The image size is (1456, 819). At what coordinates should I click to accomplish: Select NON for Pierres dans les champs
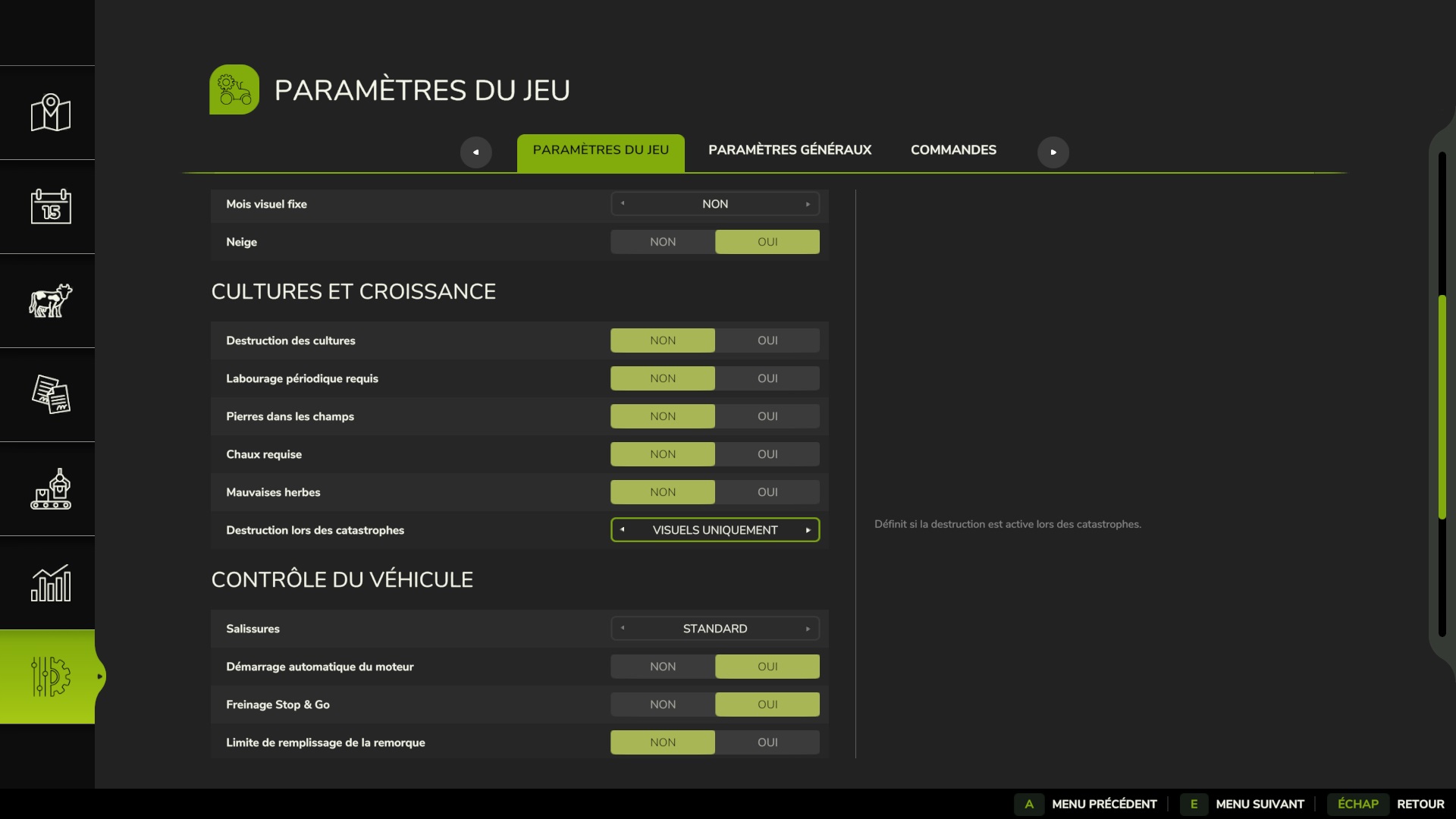point(663,416)
